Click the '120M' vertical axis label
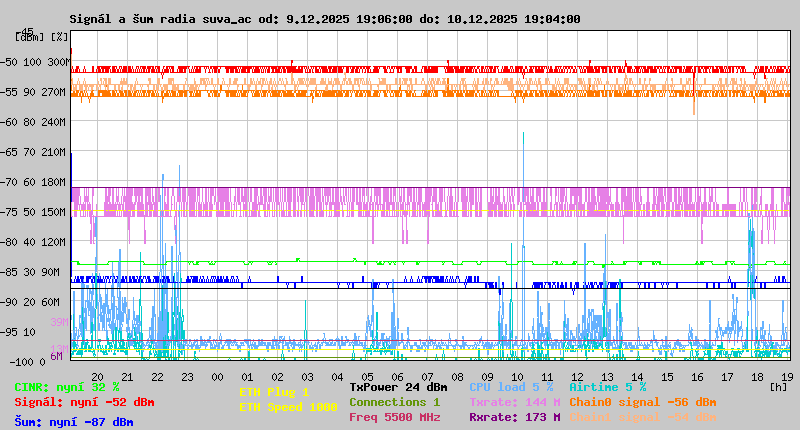This screenshot has width=800, height=430. (56, 242)
